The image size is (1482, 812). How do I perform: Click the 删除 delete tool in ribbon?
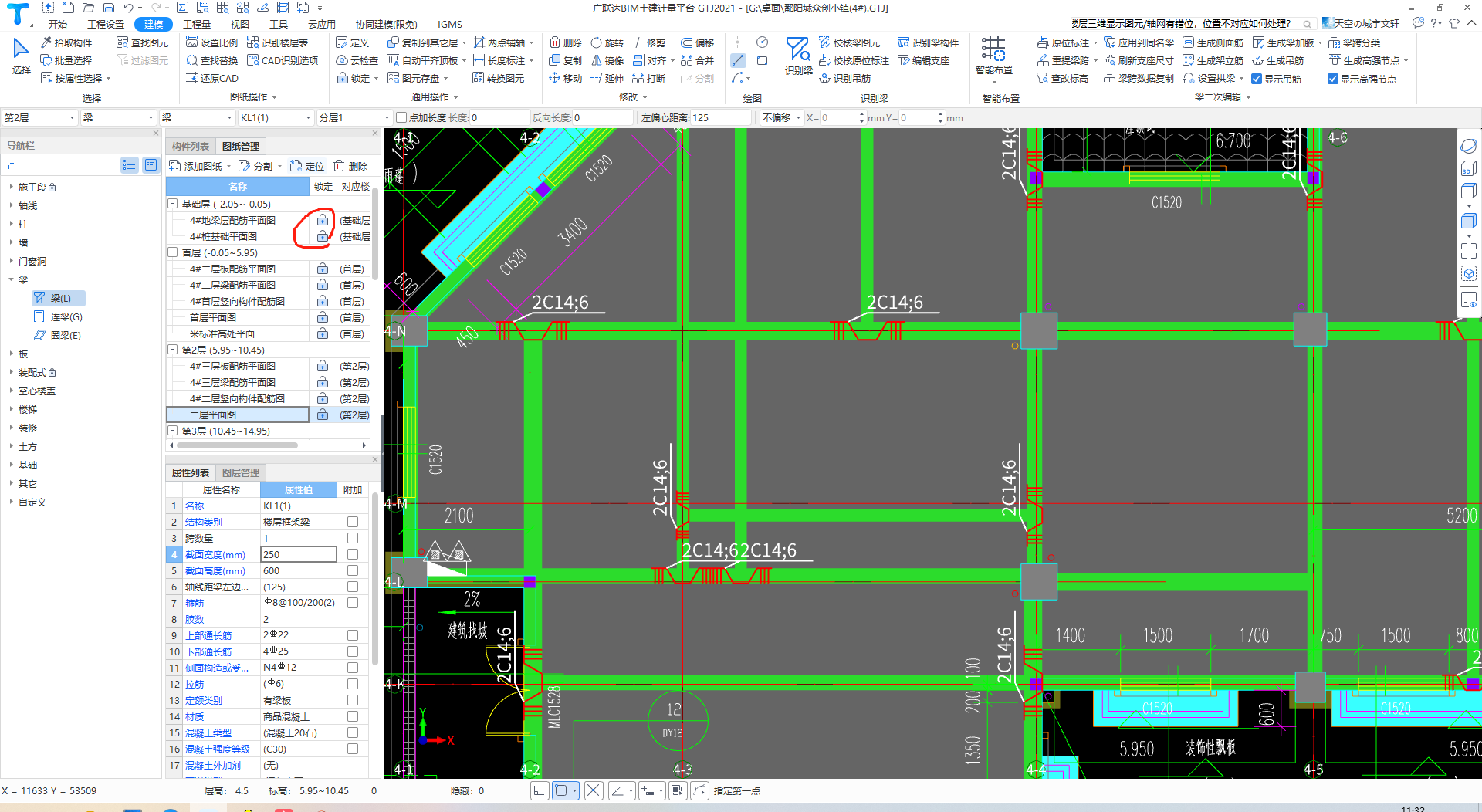[x=566, y=42]
